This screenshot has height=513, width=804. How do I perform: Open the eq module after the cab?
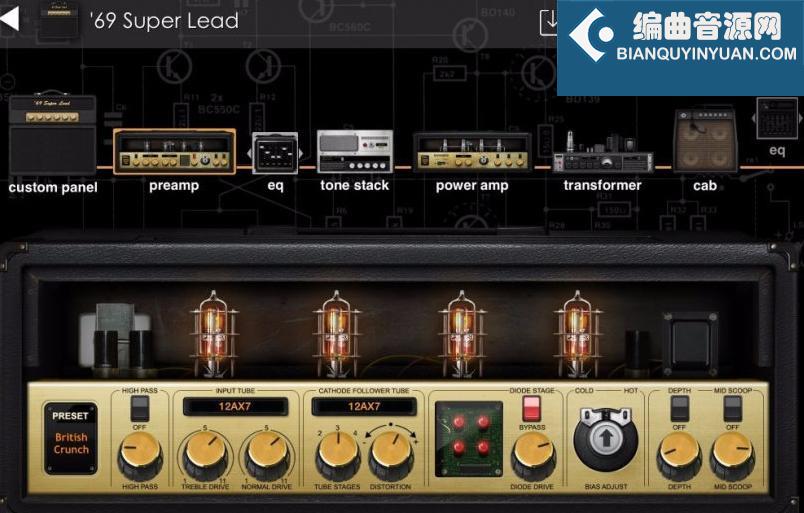[777, 119]
